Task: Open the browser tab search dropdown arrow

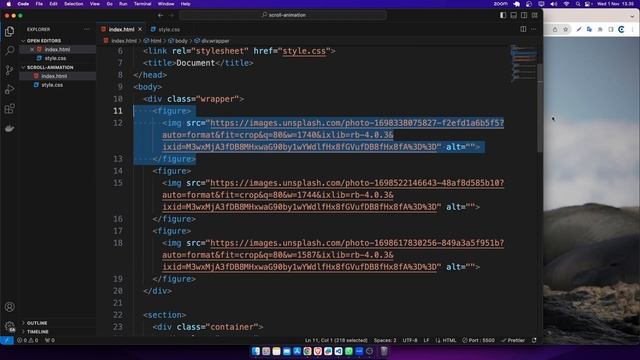Action: point(632,16)
